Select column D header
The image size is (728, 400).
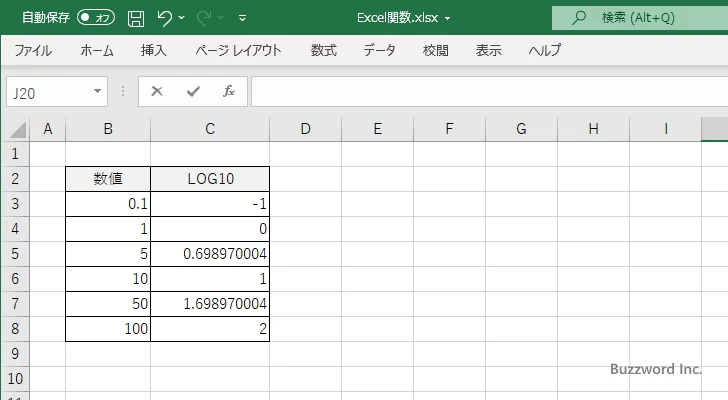point(306,129)
